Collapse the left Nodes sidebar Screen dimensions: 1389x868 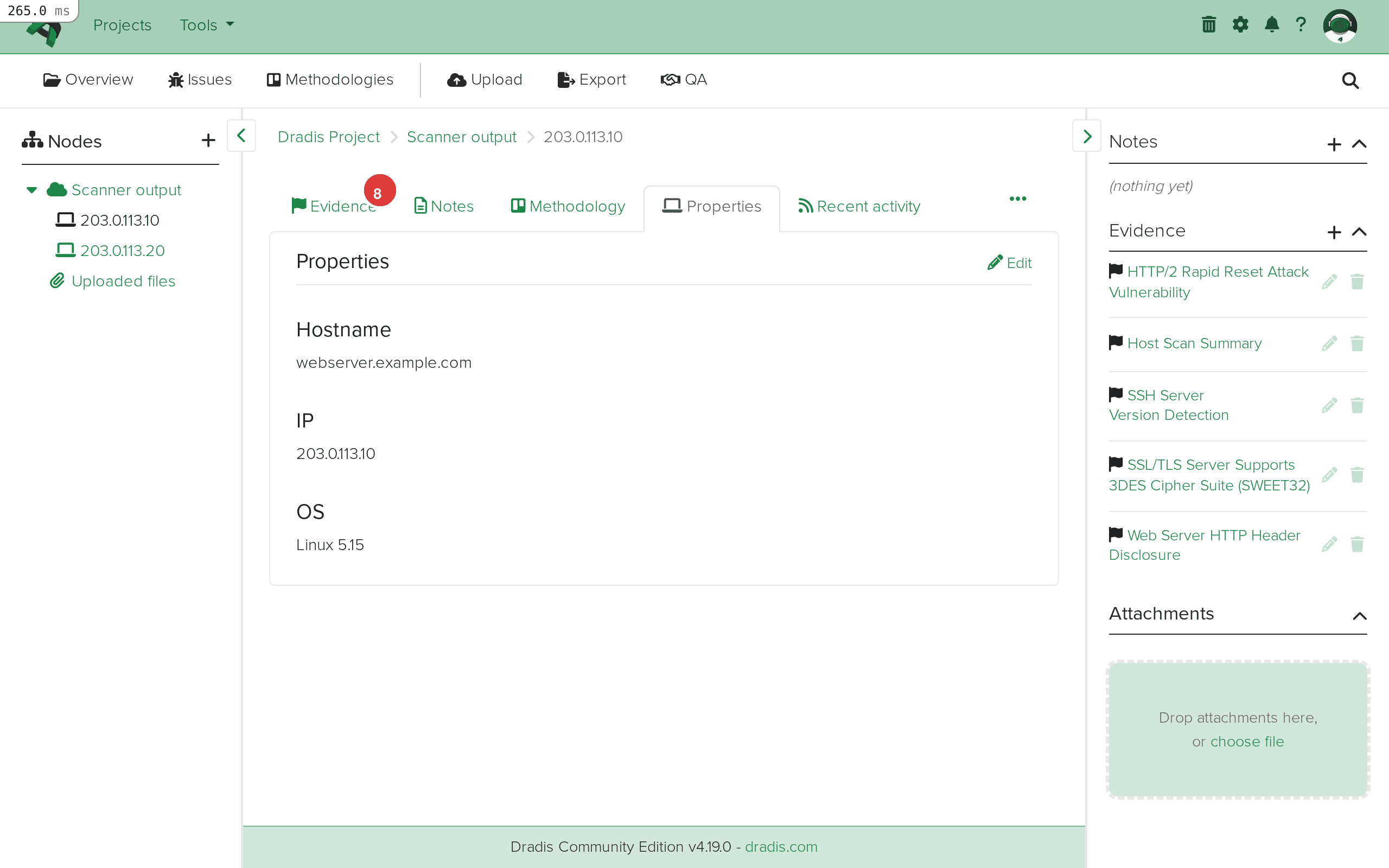pyautogui.click(x=241, y=136)
